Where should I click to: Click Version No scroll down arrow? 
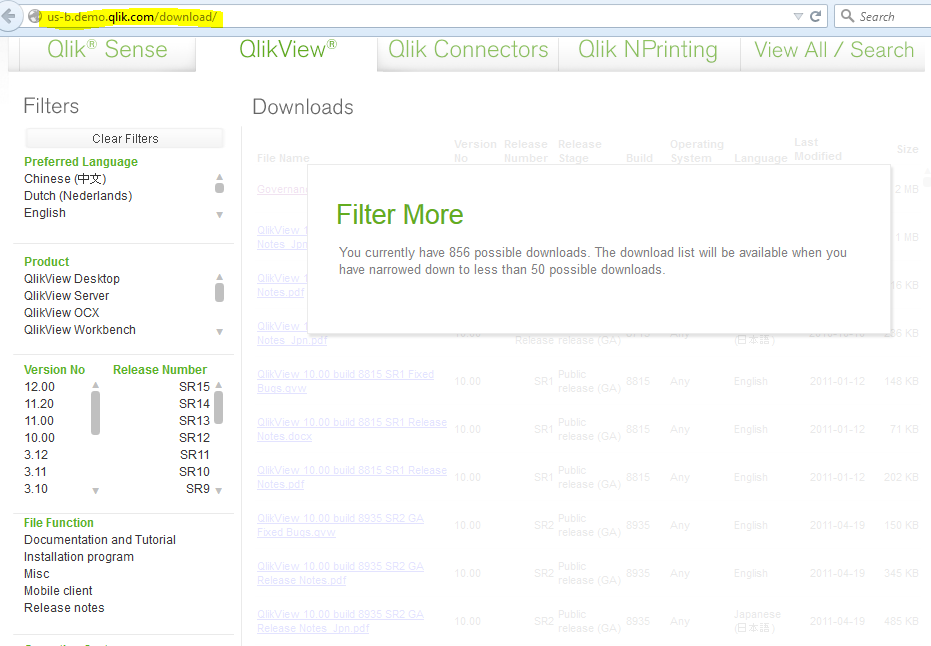(96, 491)
